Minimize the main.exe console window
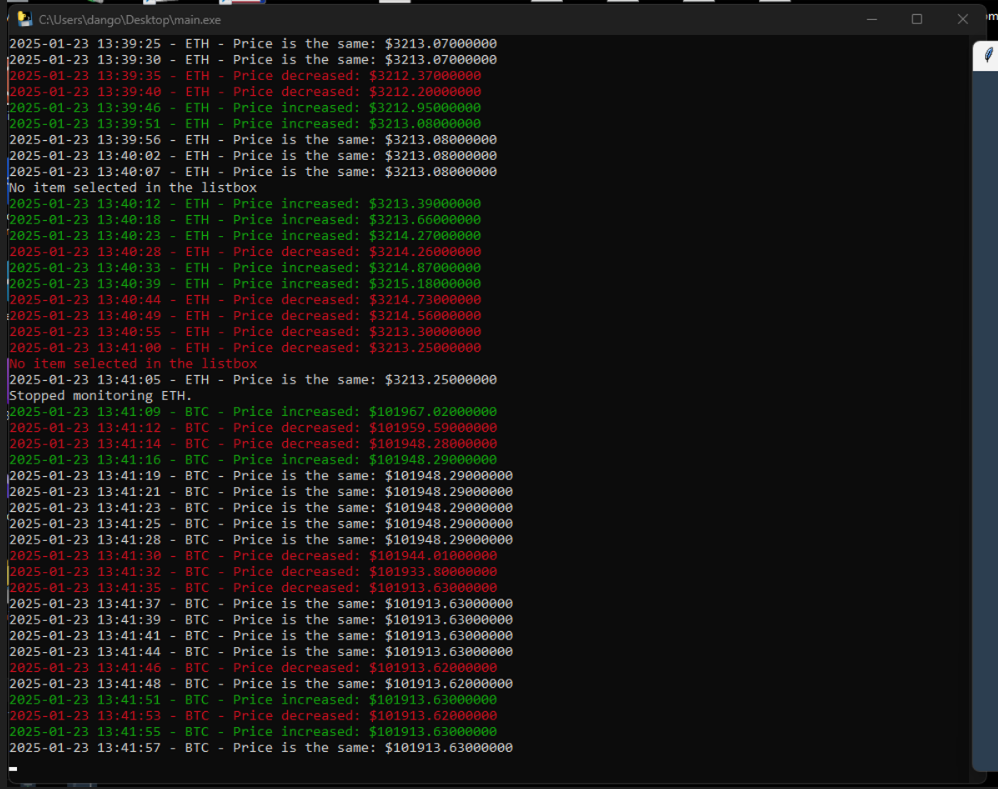The image size is (998, 789). click(872, 20)
